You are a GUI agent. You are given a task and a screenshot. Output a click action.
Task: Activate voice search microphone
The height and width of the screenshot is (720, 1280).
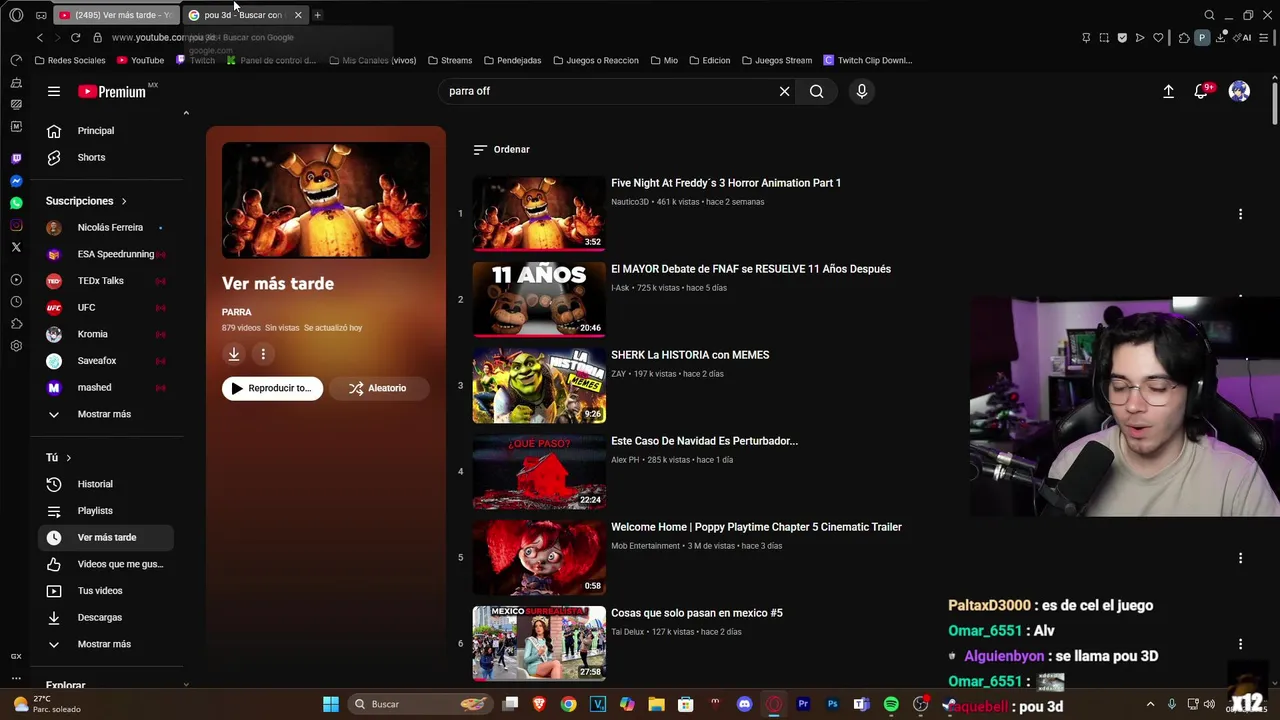[x=862, y=91]
